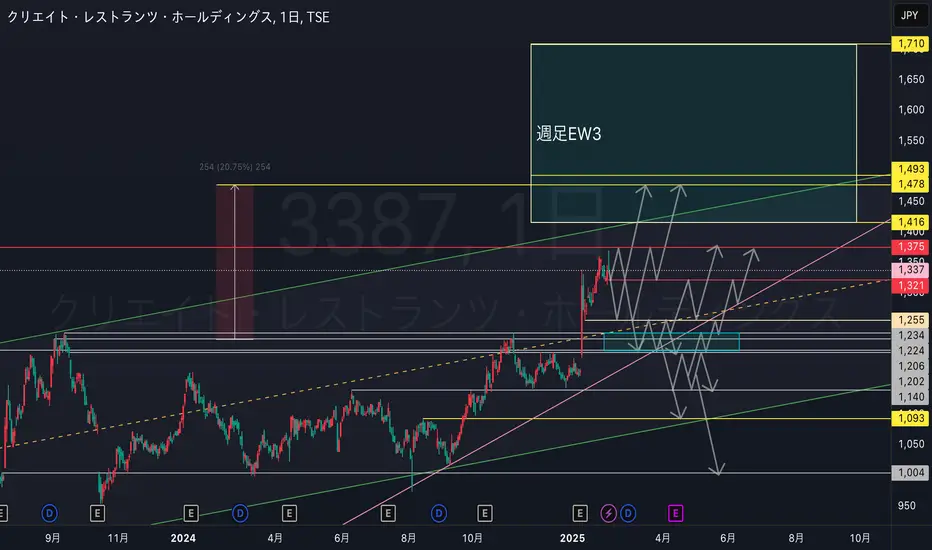Click the magenta E upcoming earnings marker

pyautogui.click(x=675, y=513)
